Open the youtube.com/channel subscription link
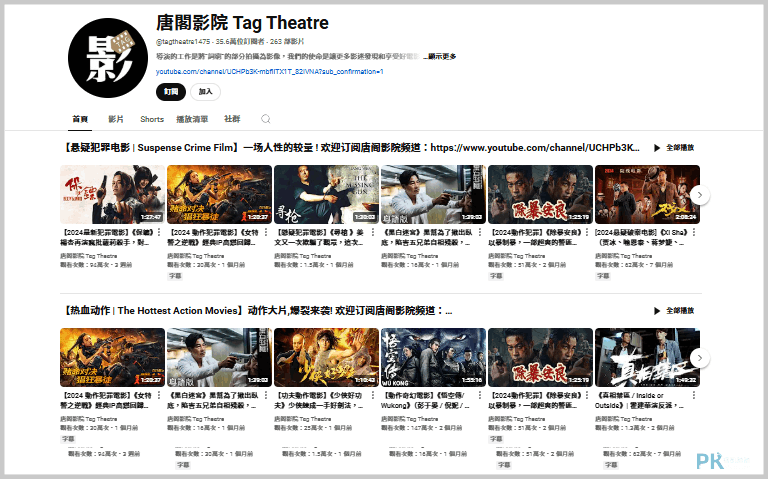The width and height of the screenshot is (768, 479). [269, 72]
